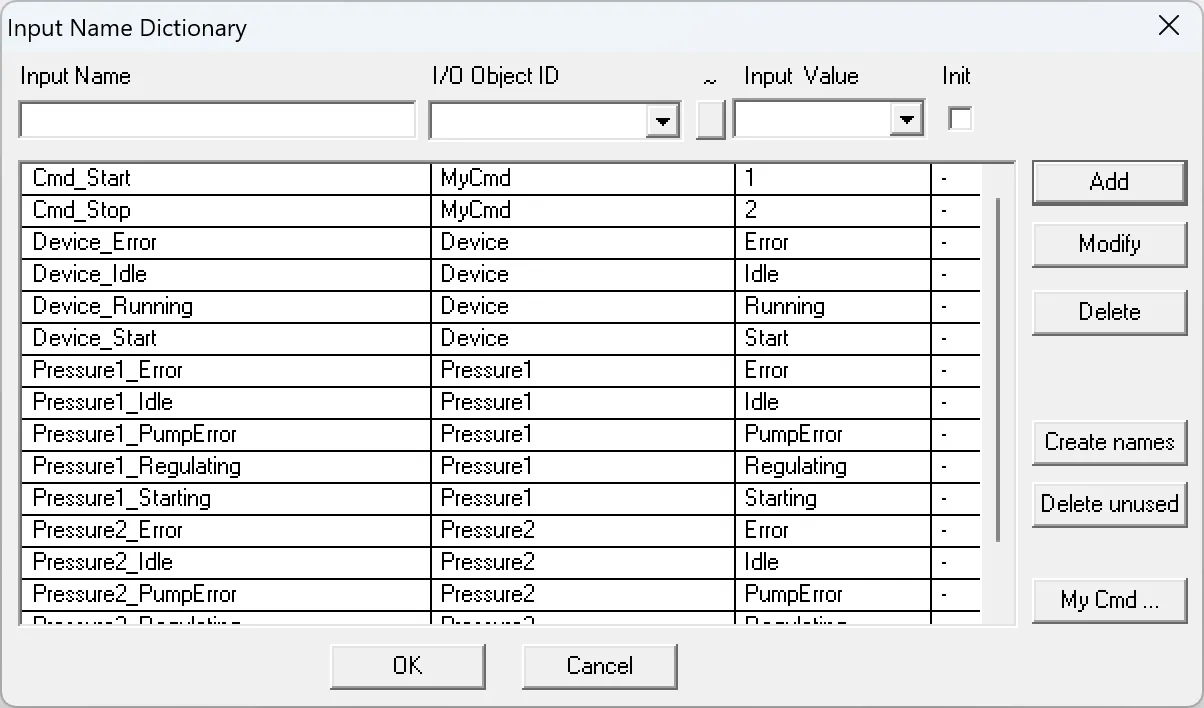Click the Delete button
Screen dimensions: 1204x708
(1108, 312)
